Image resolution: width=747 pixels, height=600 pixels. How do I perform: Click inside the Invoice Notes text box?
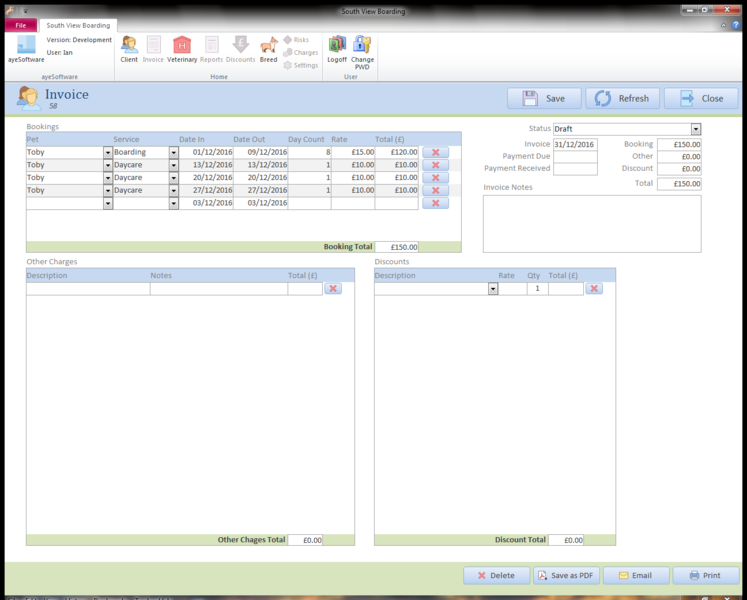(x=592, y=223)
